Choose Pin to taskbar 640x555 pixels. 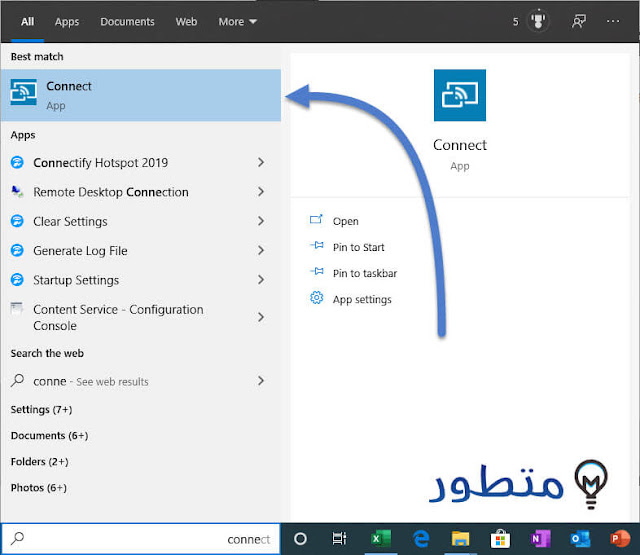point(364,273)
